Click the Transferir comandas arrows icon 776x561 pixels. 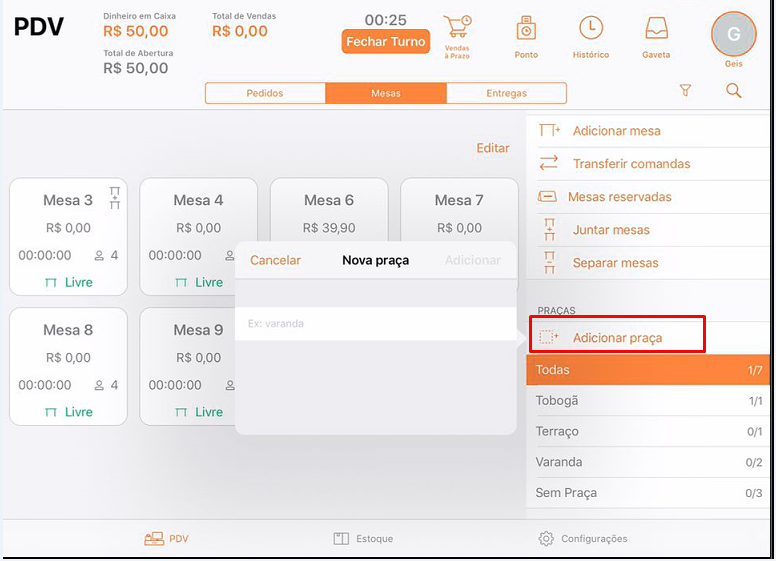pyautogui.click(x=548, y=163)
